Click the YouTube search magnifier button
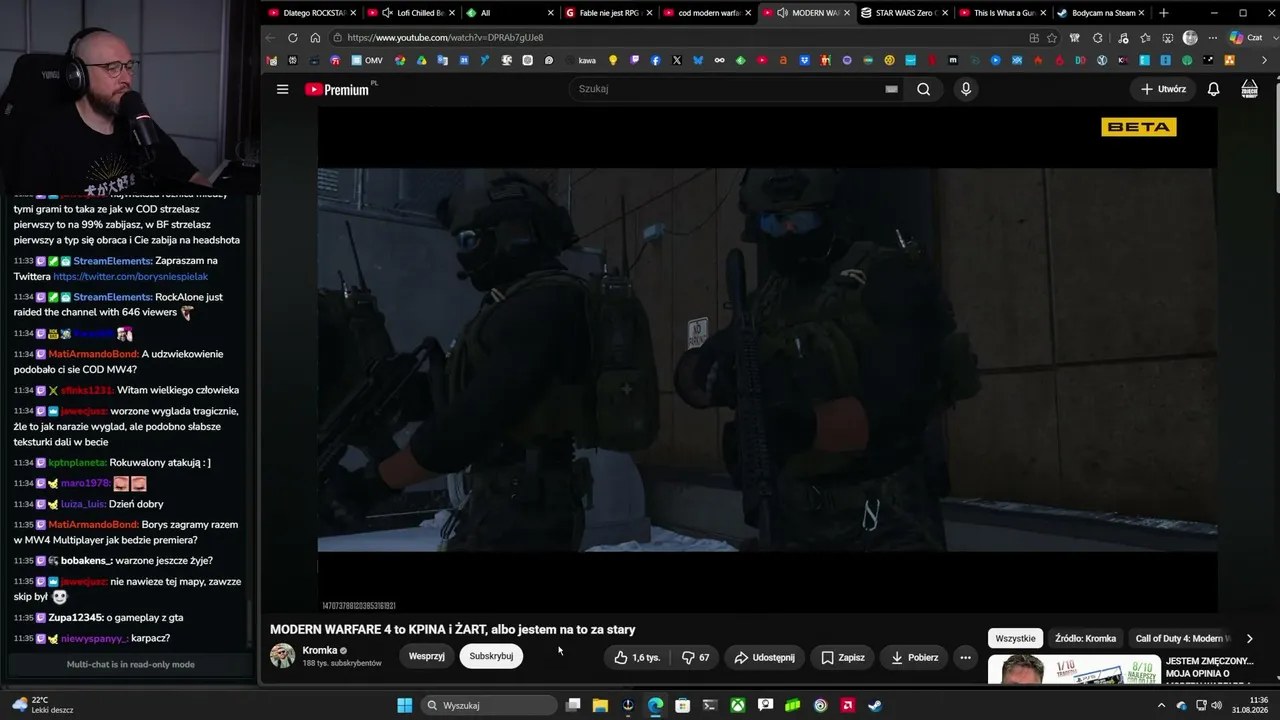Image resolution: width=1280 pixels, height=720 pixels. (923, 89)
